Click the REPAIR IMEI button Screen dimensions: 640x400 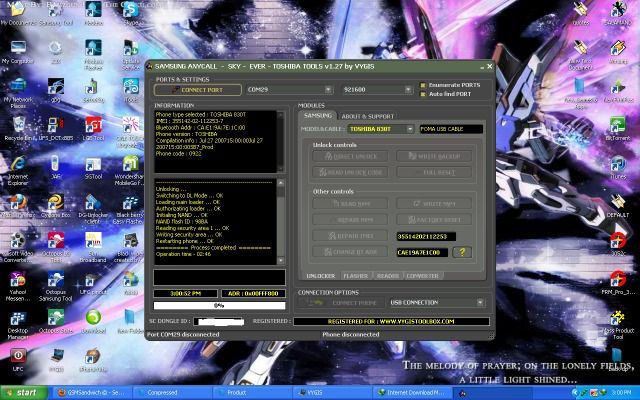(350, 236)
